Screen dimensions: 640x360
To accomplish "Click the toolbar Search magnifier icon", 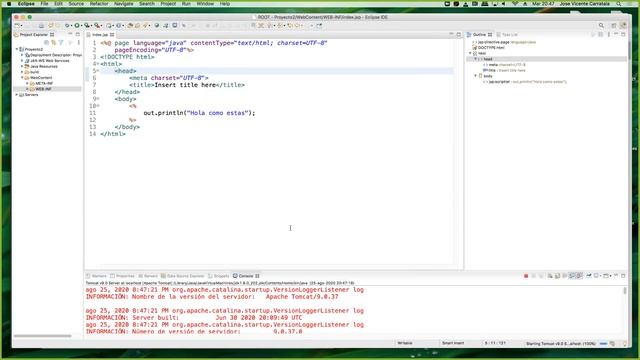I will tap(601, 25).
